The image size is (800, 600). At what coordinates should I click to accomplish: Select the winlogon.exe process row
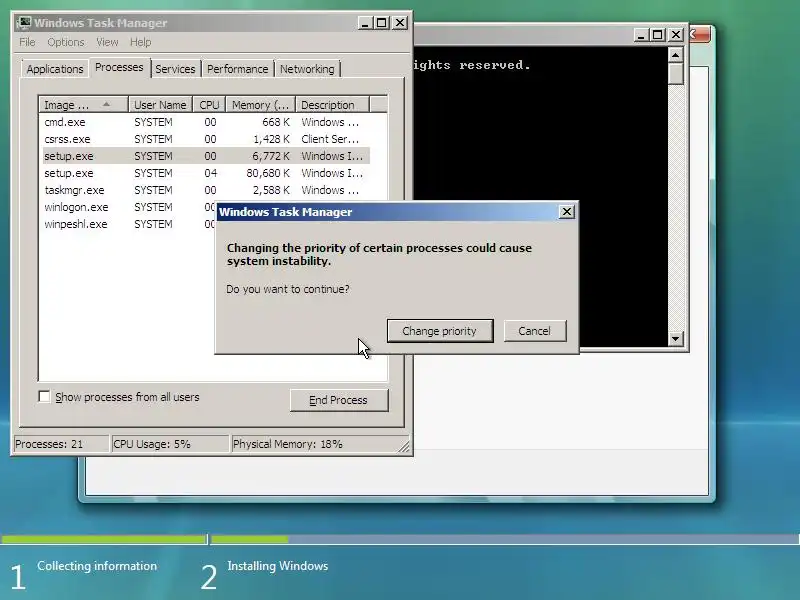click(x=128, y=207)
